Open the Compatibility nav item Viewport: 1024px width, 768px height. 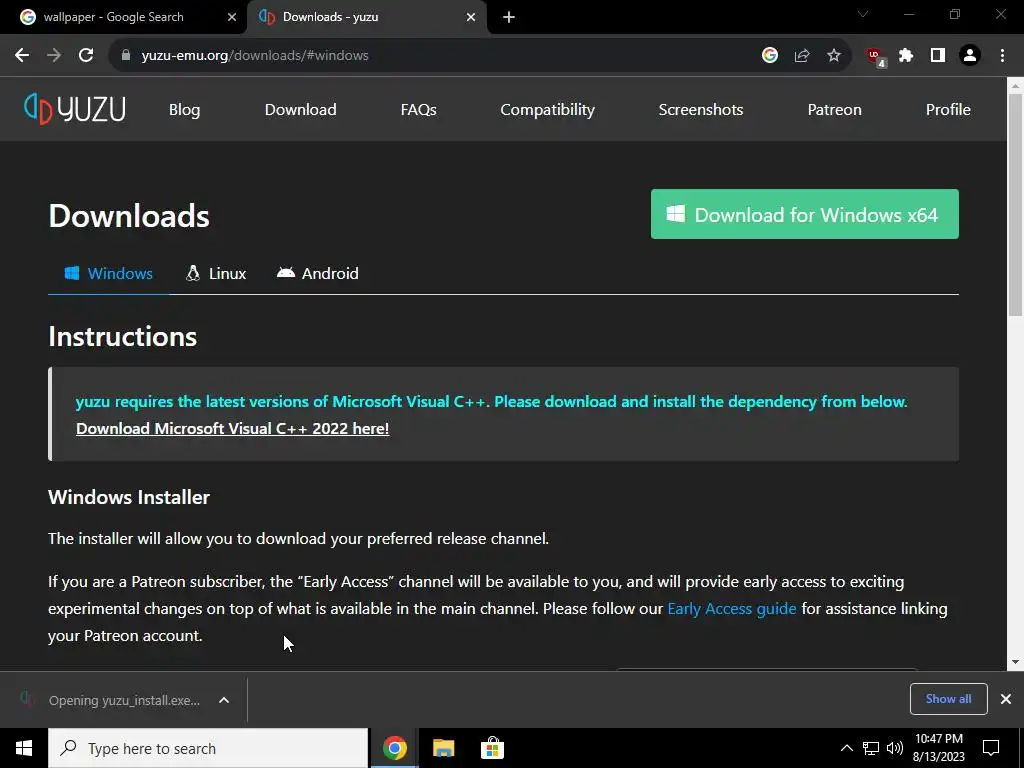(547, 110)
